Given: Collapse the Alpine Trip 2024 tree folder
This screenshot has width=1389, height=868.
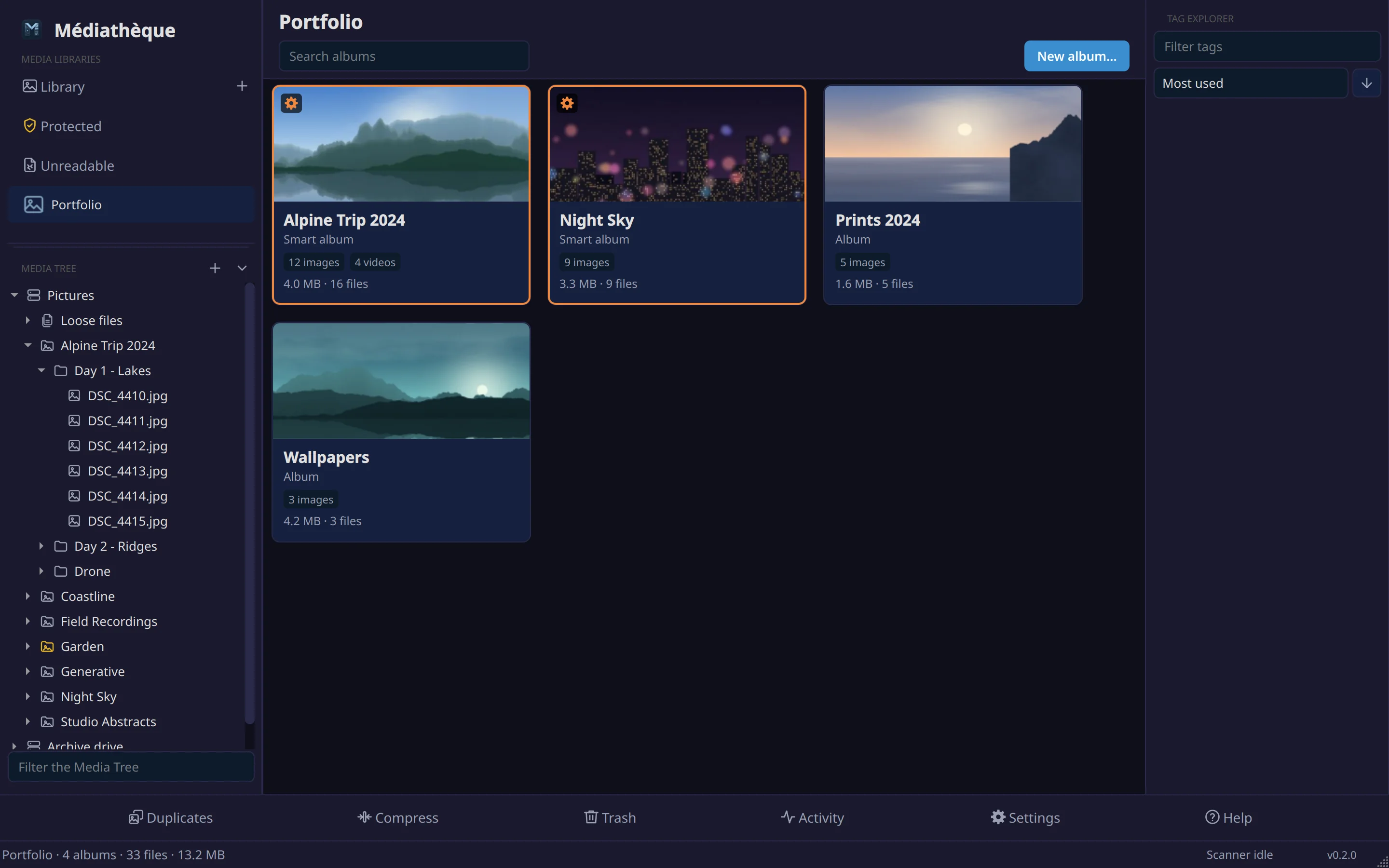Looking at the screenshot, I should (x=27, y=345).
